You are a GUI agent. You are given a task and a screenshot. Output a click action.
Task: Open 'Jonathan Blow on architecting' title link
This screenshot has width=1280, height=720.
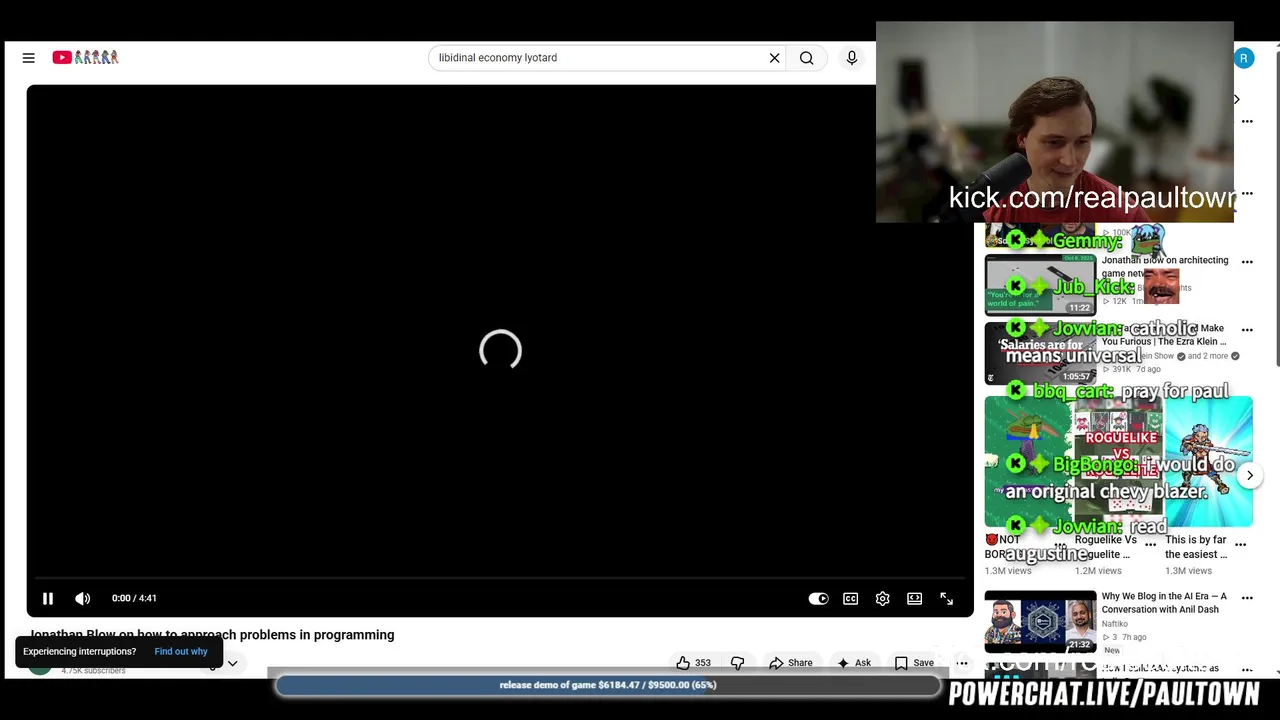[x=1165, y=266]
